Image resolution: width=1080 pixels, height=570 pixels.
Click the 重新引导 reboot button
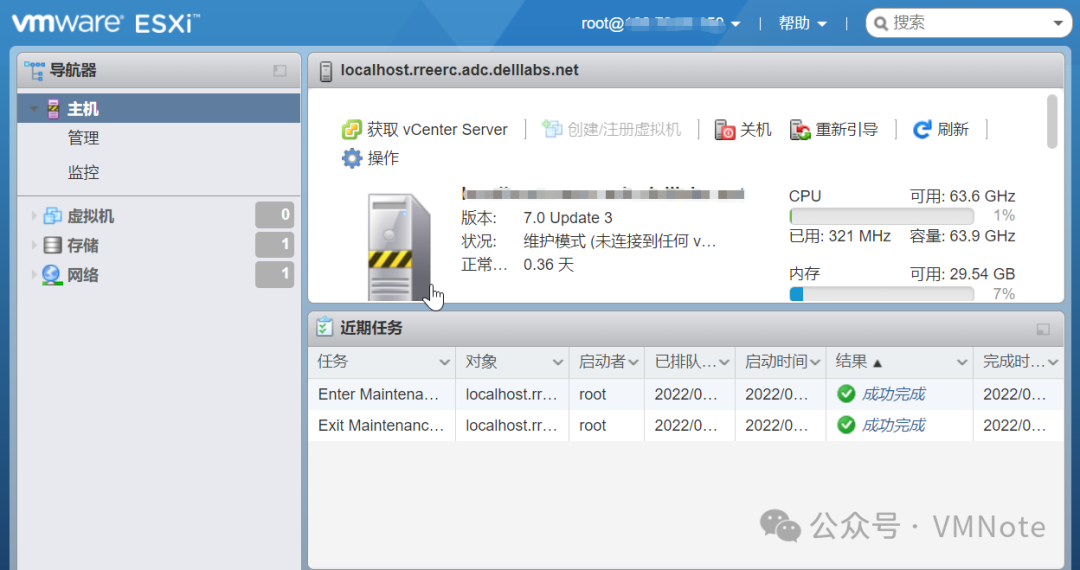point(833,129)
